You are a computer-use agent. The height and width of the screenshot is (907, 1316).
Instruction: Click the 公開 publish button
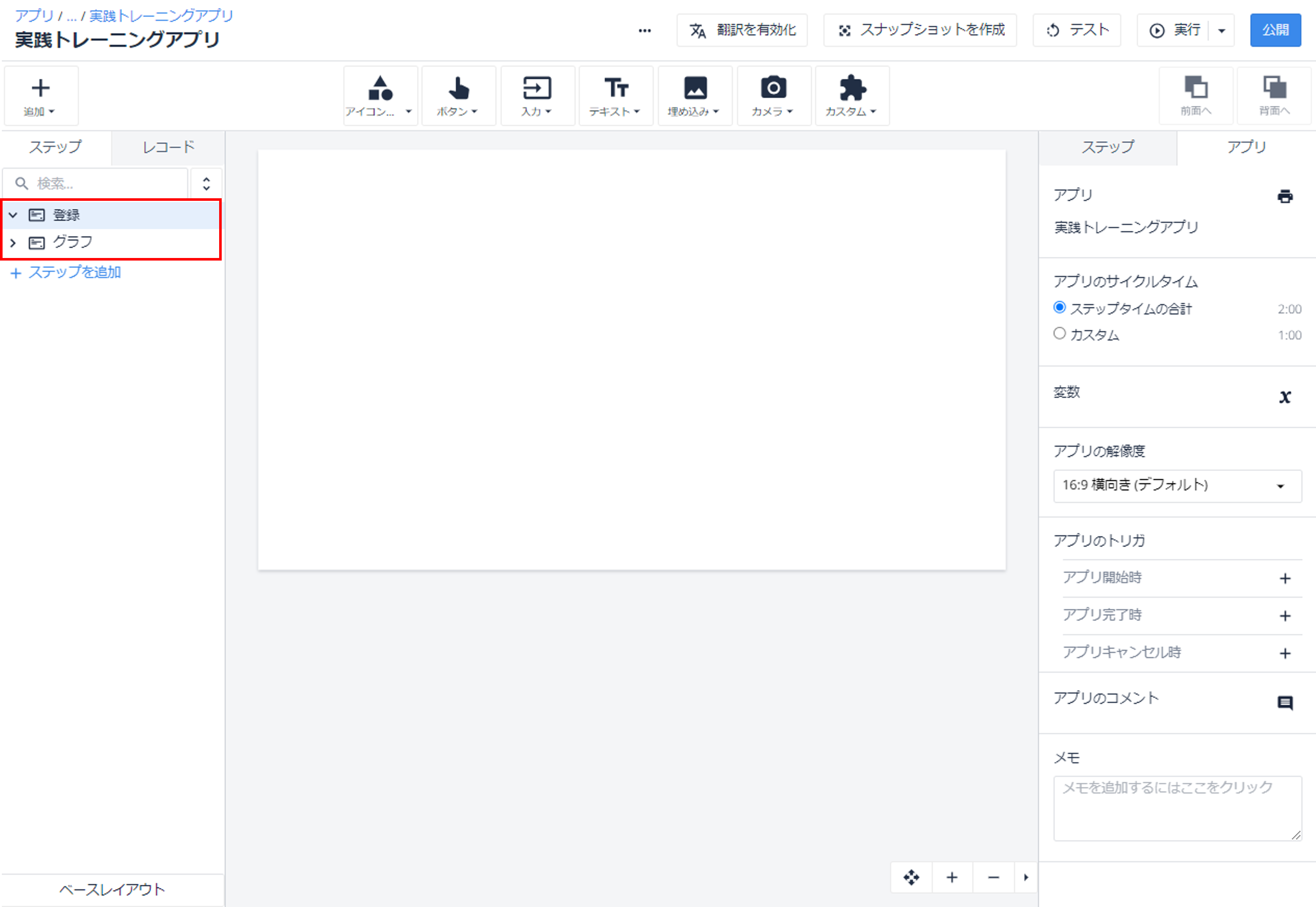[1275, 30]
